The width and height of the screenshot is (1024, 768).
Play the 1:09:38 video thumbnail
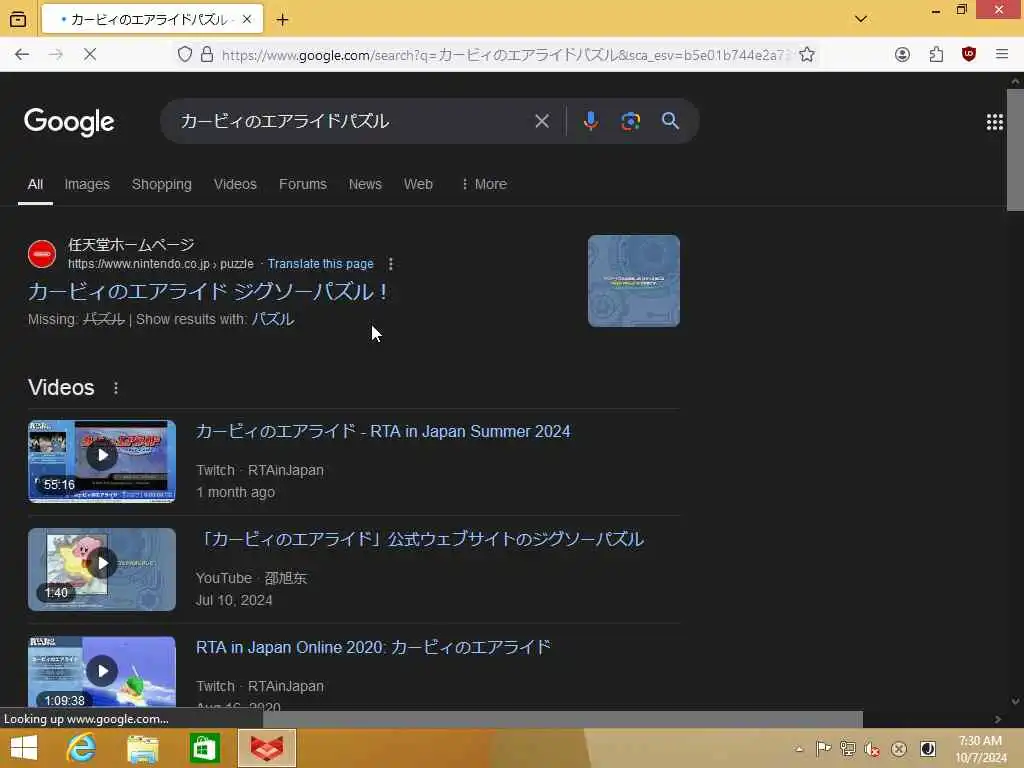tap(102, 671)
